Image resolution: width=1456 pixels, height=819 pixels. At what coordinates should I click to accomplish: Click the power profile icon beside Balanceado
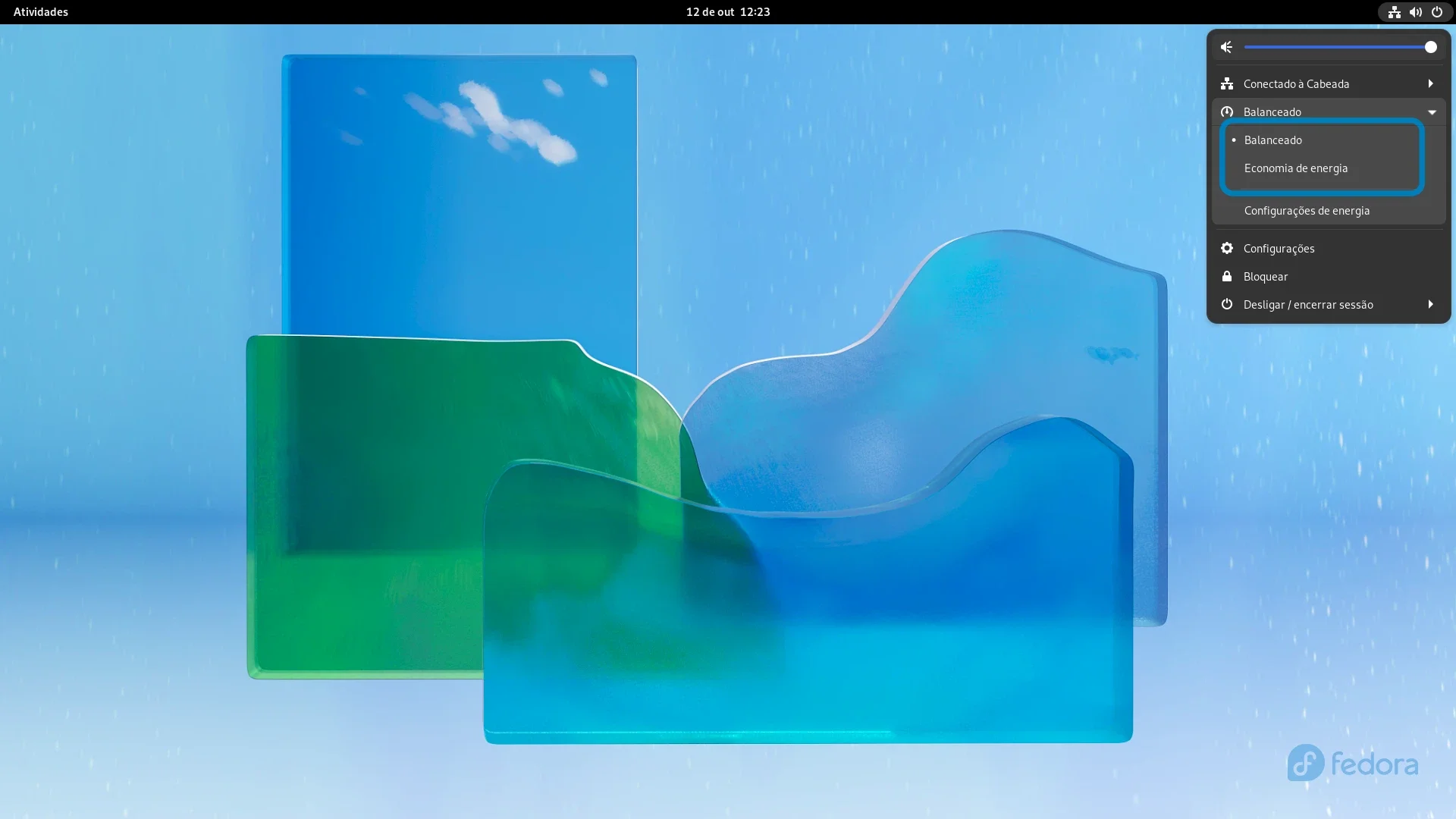1226,111
